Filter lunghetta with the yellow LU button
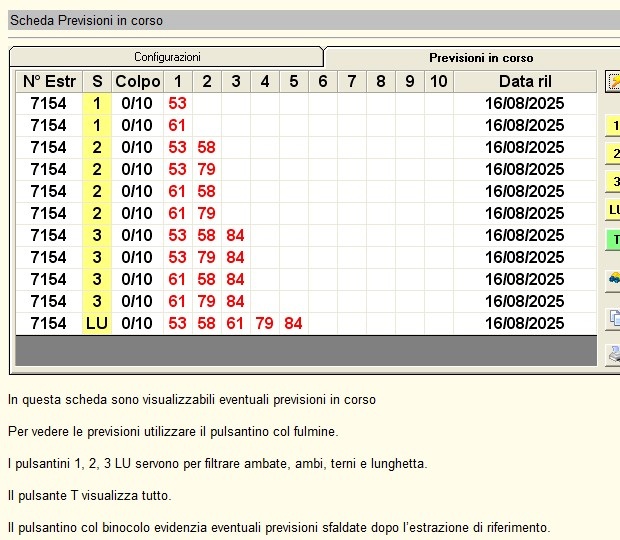This screenshot has height=540, width=620. (x=612, y=210)
